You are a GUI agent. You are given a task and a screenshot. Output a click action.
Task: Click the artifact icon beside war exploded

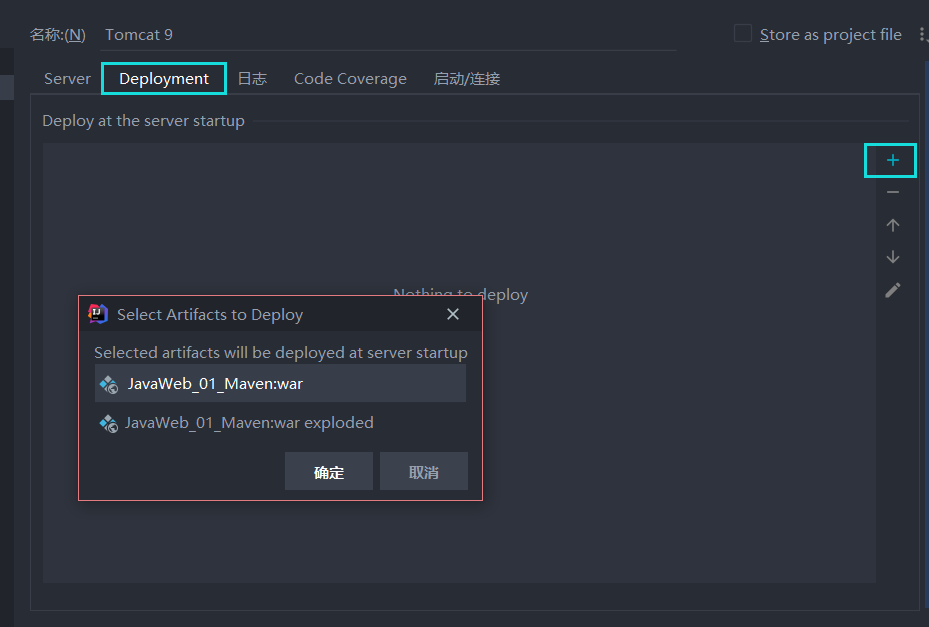click(109, 423)
